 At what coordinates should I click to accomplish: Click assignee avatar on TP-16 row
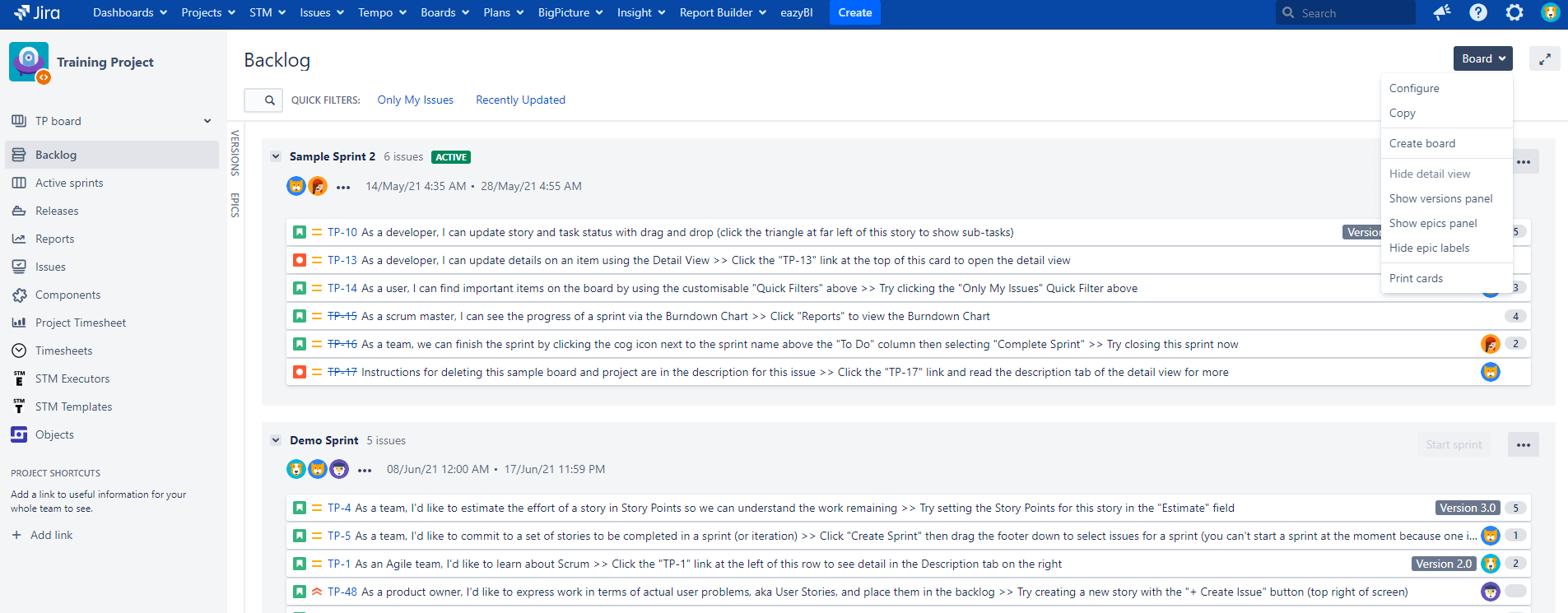click(1490, 344)
